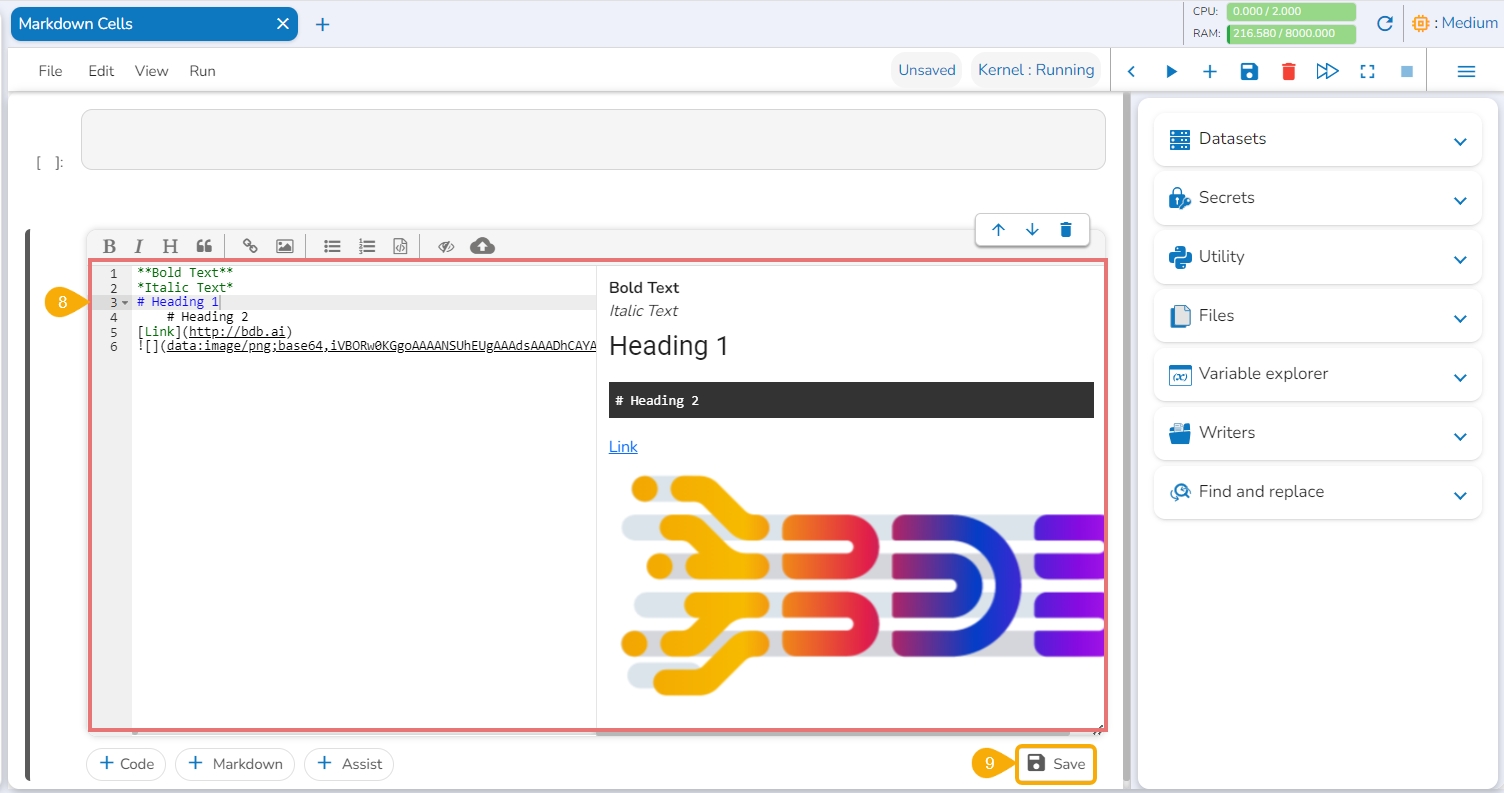Toggle fullscreen mode in notebook toolbar
This screenshot has height=793, width=1504.
click(x=1367, y=71)
